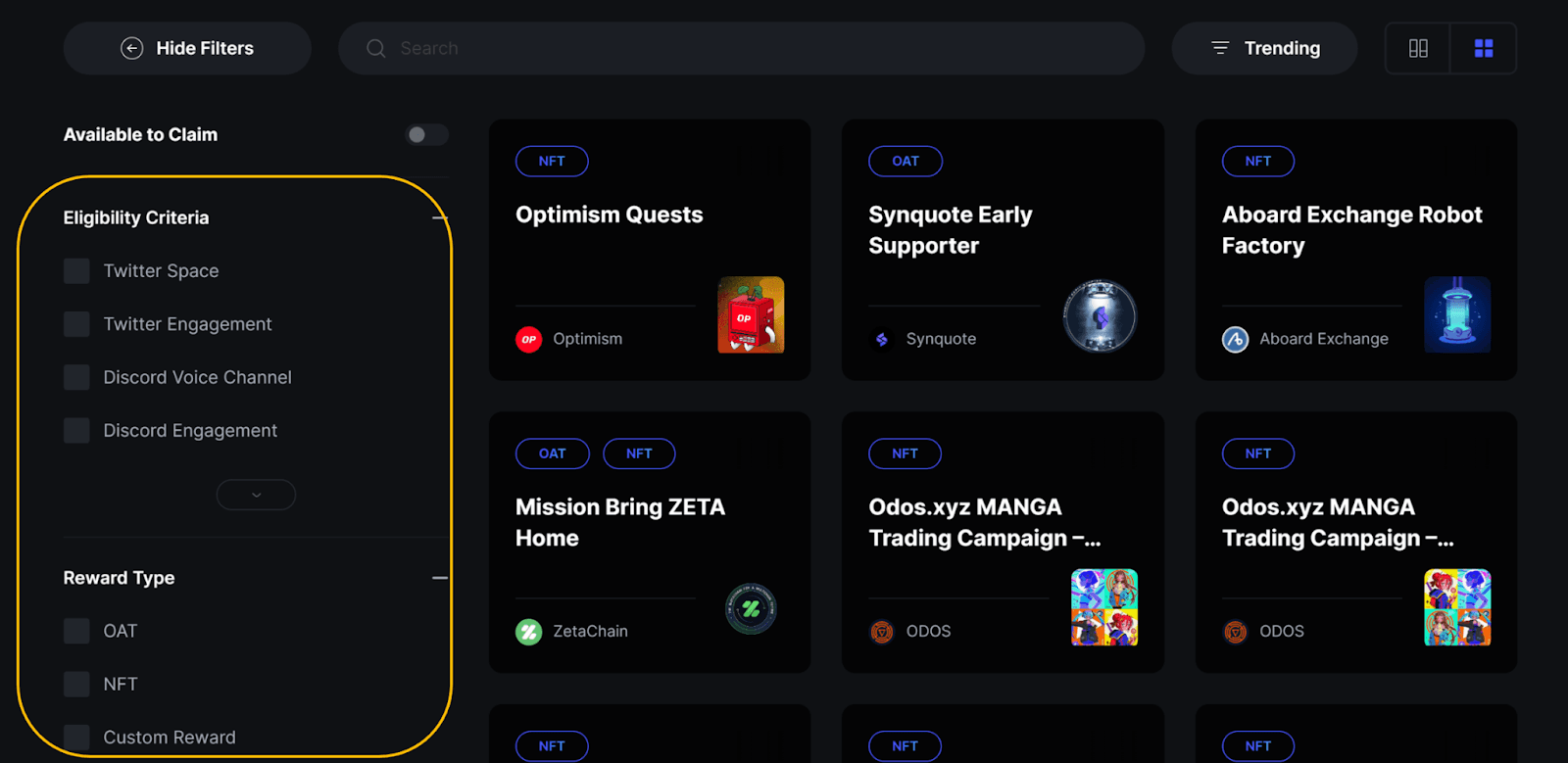Switch to the two-column view icon
This screenshot has width=1568, height=763.
coord(1418,48)
